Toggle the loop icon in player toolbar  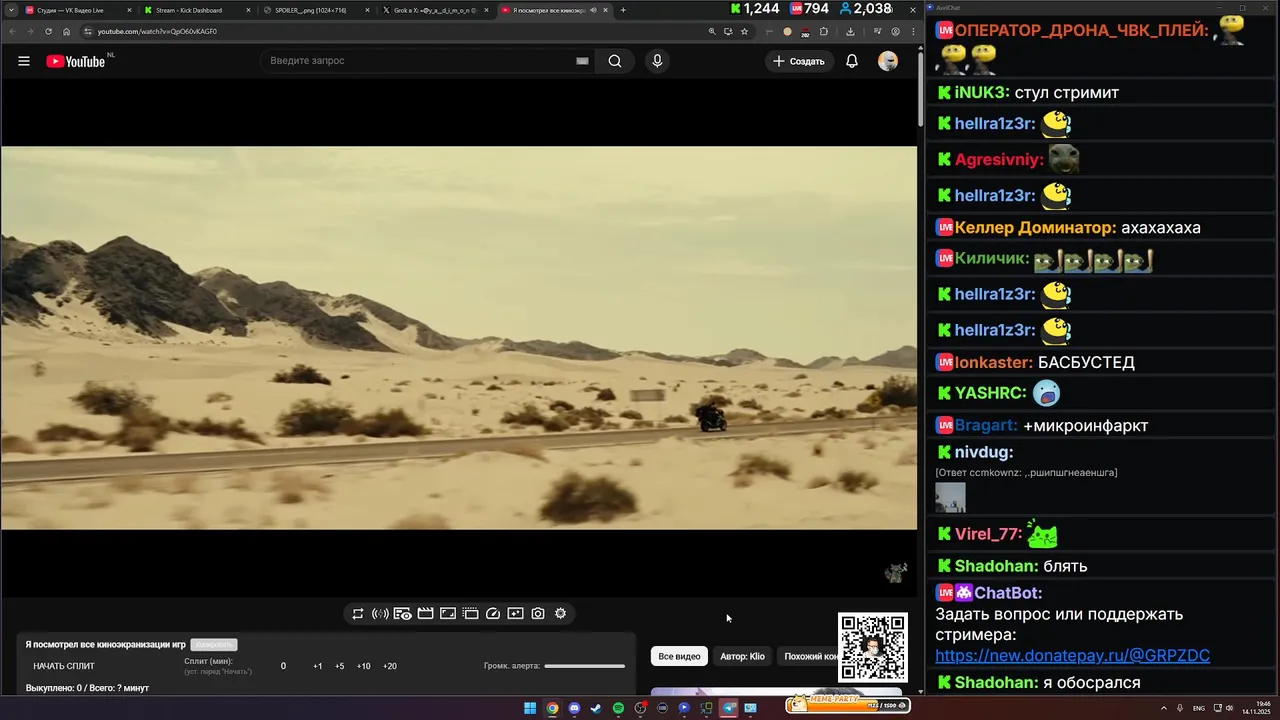click(x=358, y=614)
